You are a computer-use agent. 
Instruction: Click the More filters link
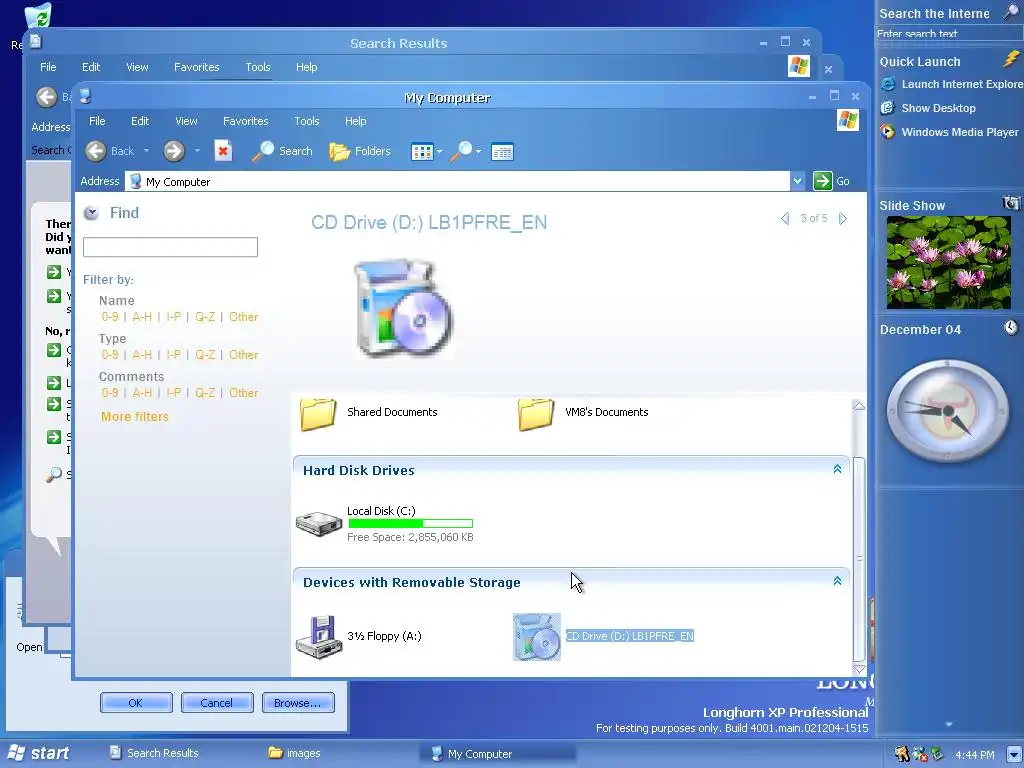[x=135, y=417]
